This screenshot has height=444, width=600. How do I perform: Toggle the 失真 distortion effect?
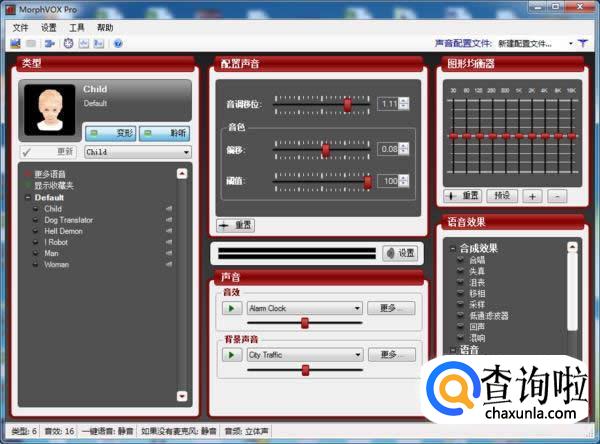point(461,271)
